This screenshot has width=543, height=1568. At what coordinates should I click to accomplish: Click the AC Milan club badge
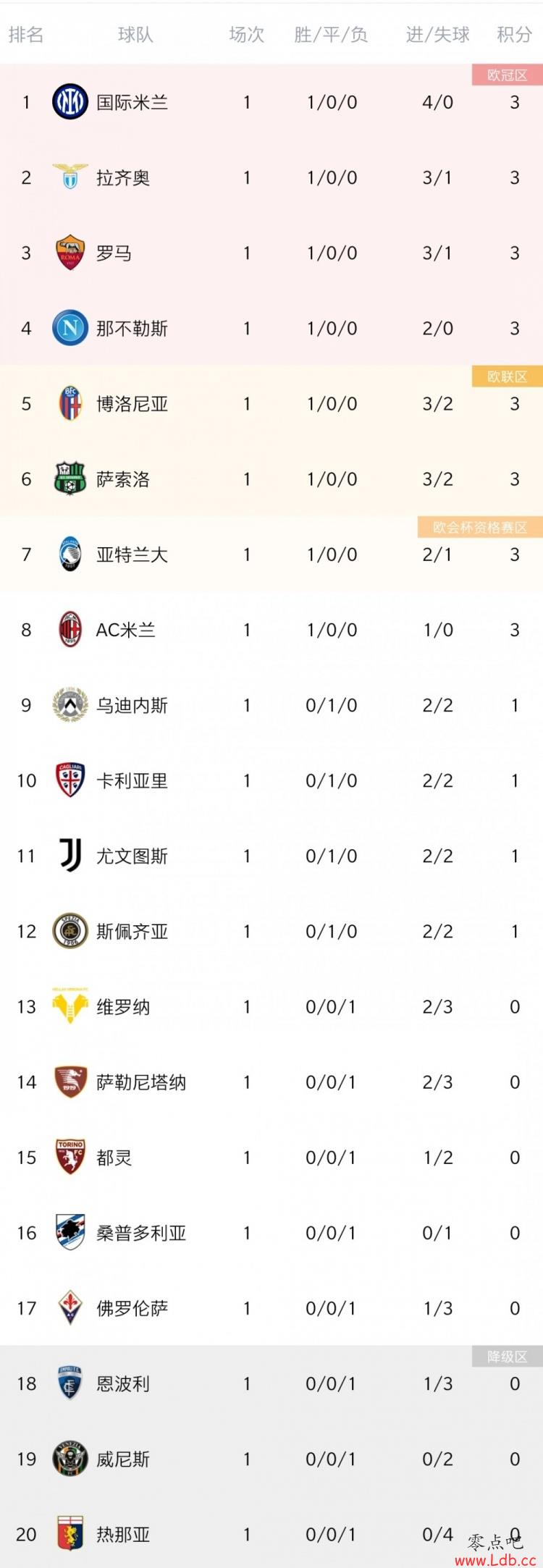tap(70, 629)
